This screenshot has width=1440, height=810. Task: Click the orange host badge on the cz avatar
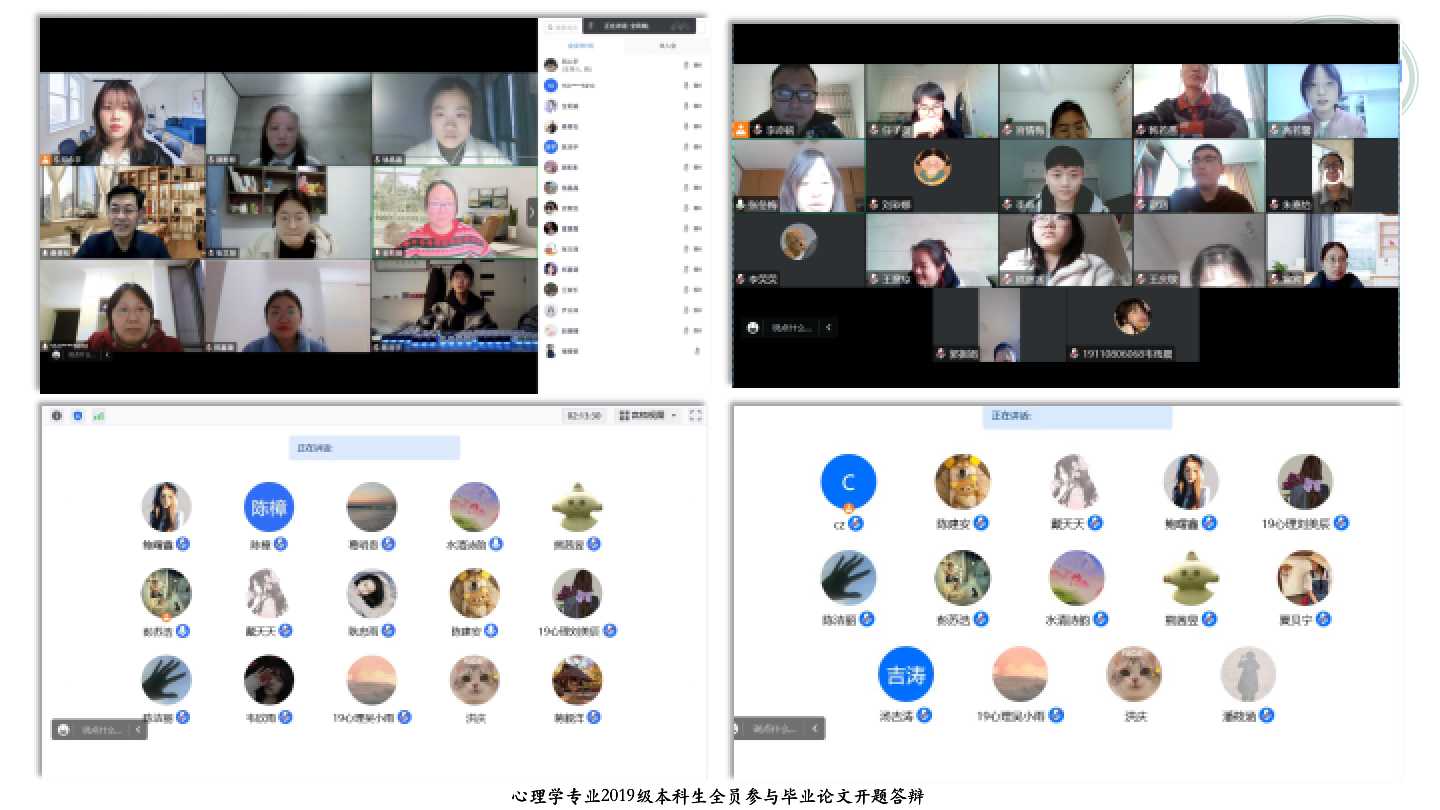pyautogui.click(x=848, y=508)
